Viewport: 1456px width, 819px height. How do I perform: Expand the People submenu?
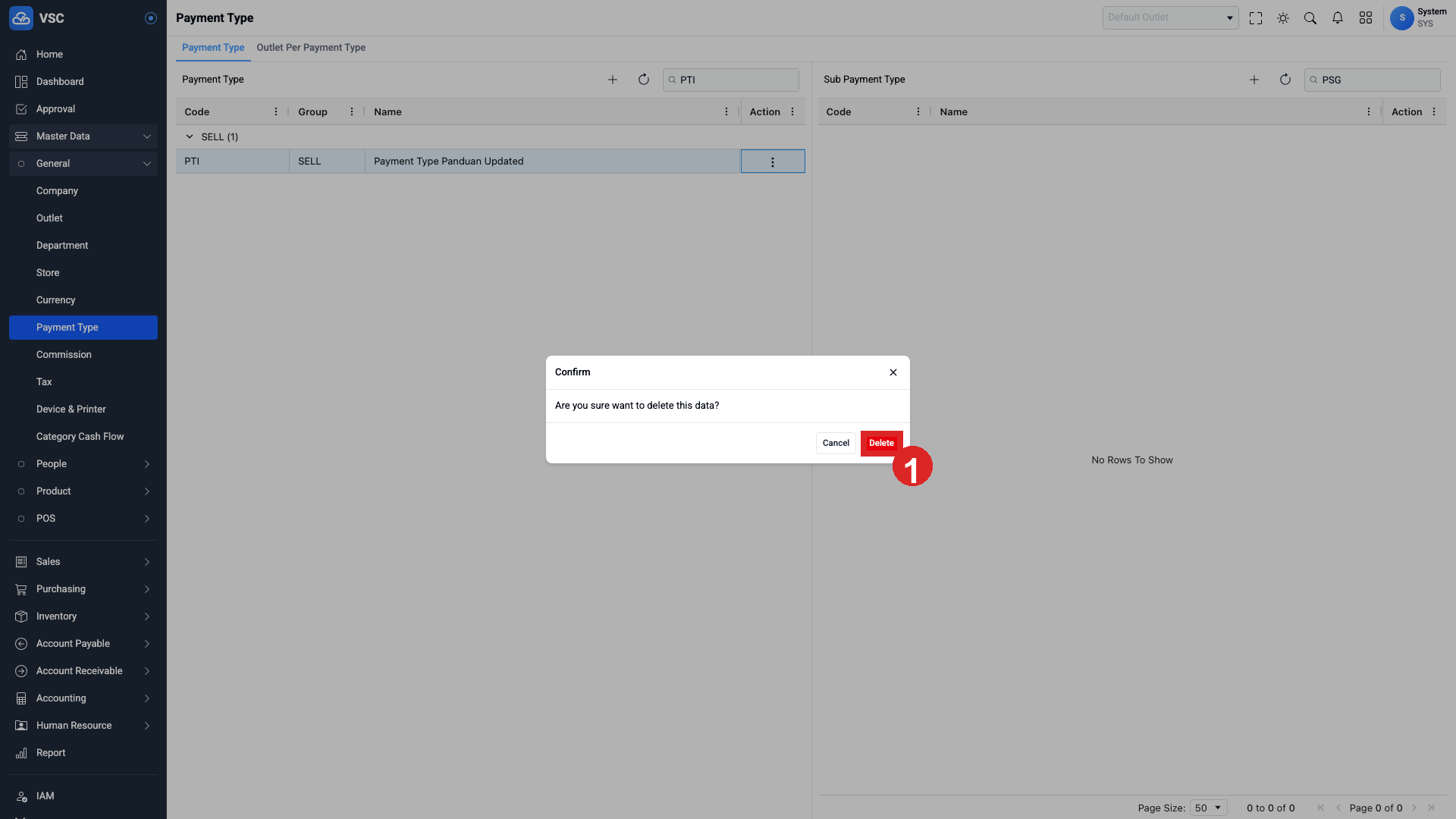pyautogui.click(x=83, y=464)
